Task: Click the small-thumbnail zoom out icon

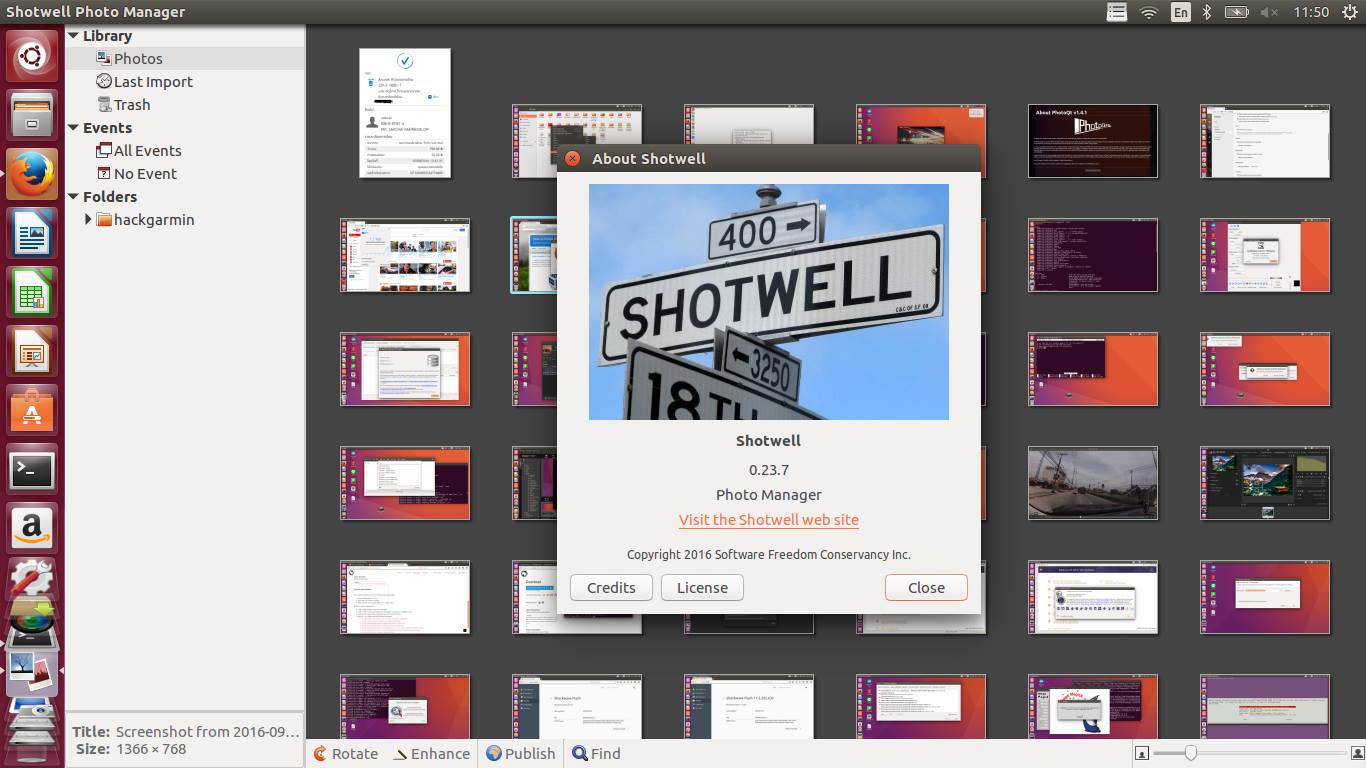Action: [1142, 753]
